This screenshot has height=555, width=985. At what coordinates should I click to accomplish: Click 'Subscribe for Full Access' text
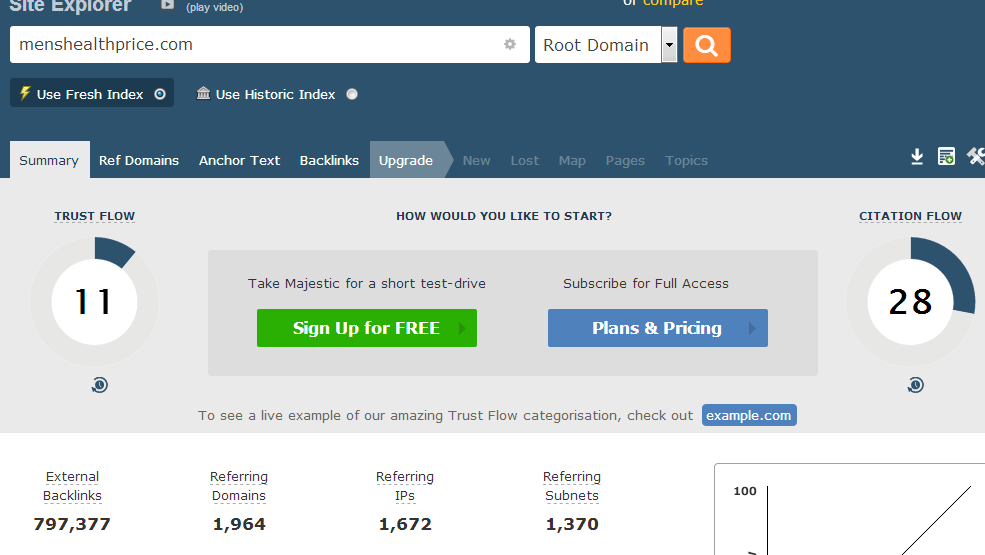[646, 283]
